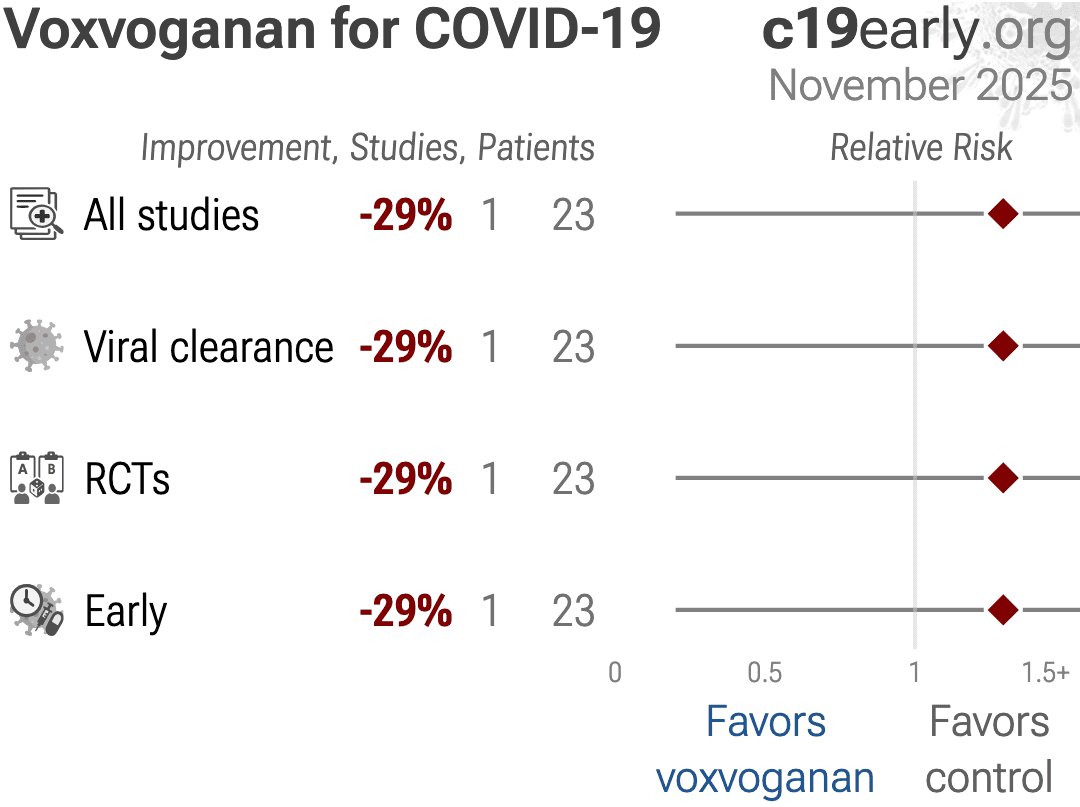
Task: Click the RCTs red diamond marker
Action: pyautogui.click(x=1002, y=478)
